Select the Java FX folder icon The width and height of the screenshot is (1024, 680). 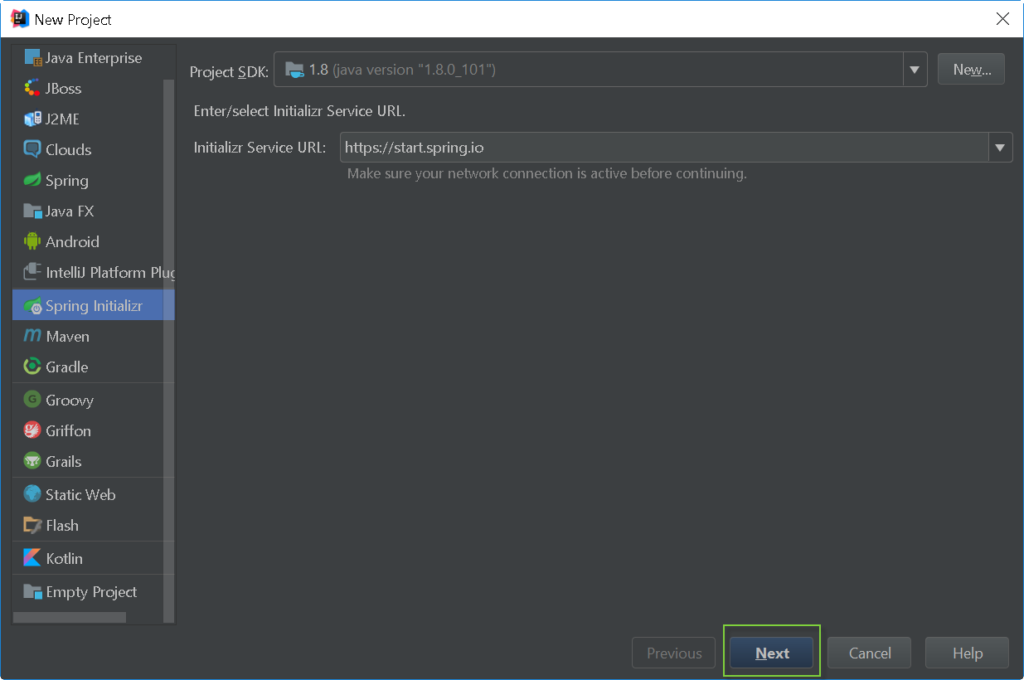pos(33,210)
